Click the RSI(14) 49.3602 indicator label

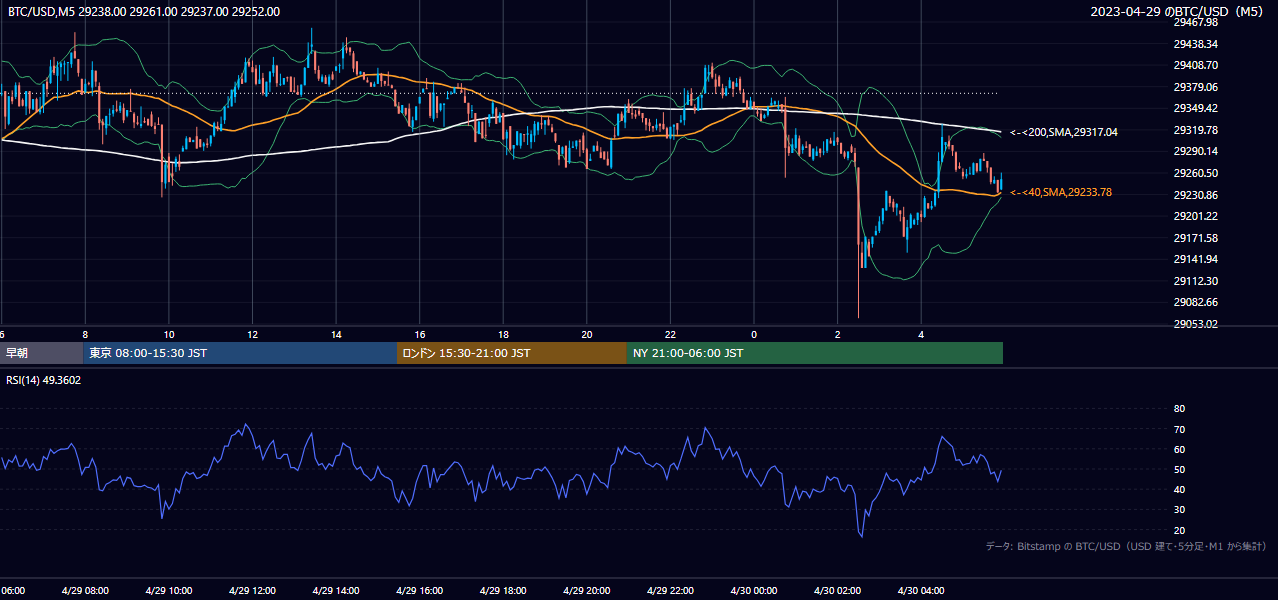44,380
